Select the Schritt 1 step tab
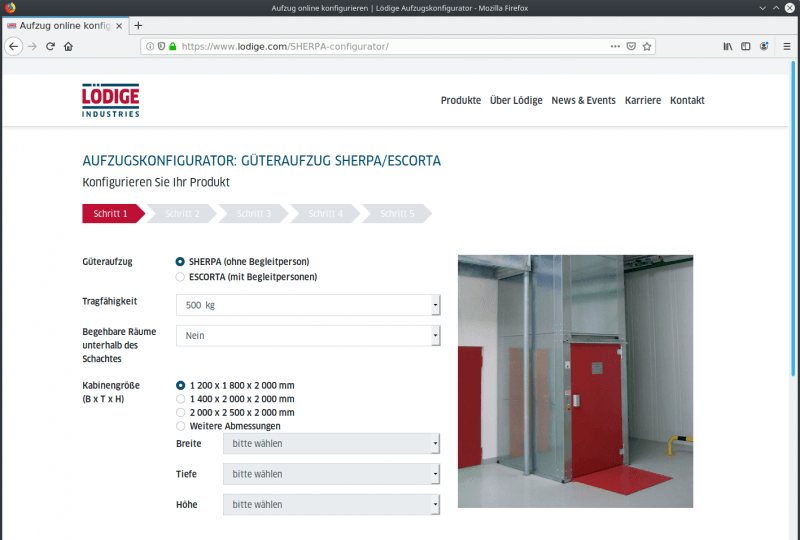This screenshot has height=540, width=800. click(113, 214)
